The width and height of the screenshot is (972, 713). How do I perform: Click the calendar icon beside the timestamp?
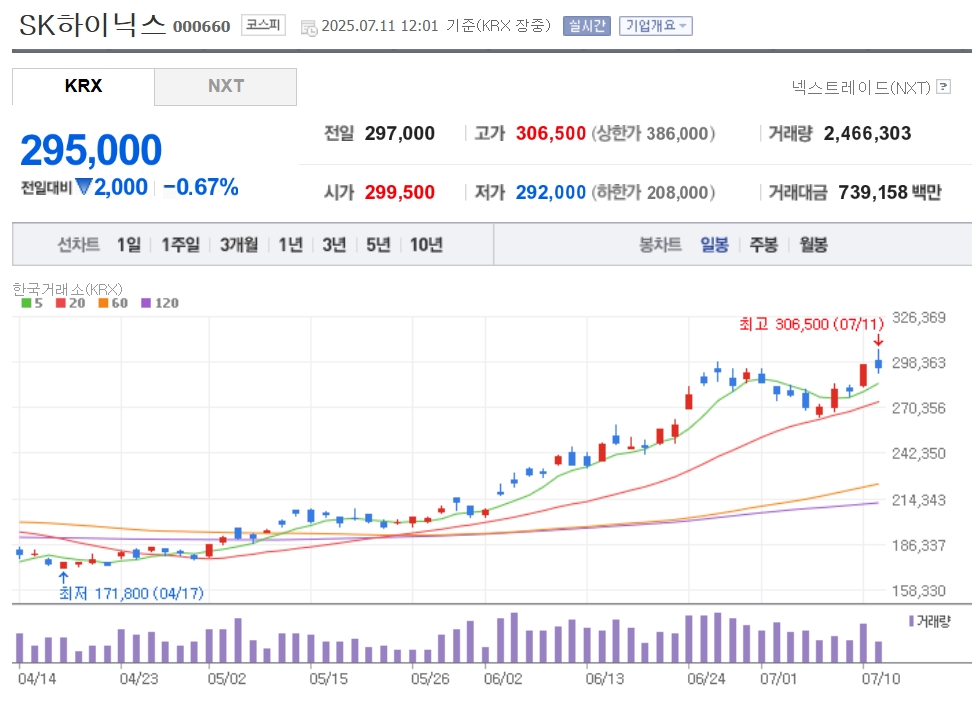[308, 28]
